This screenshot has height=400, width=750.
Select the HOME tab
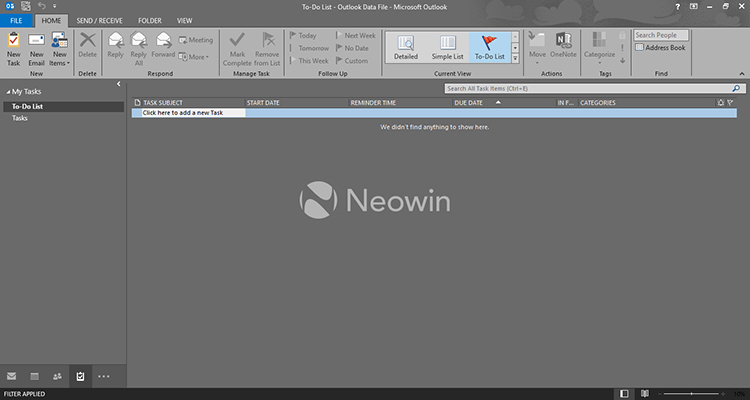[x=51, y=21]
